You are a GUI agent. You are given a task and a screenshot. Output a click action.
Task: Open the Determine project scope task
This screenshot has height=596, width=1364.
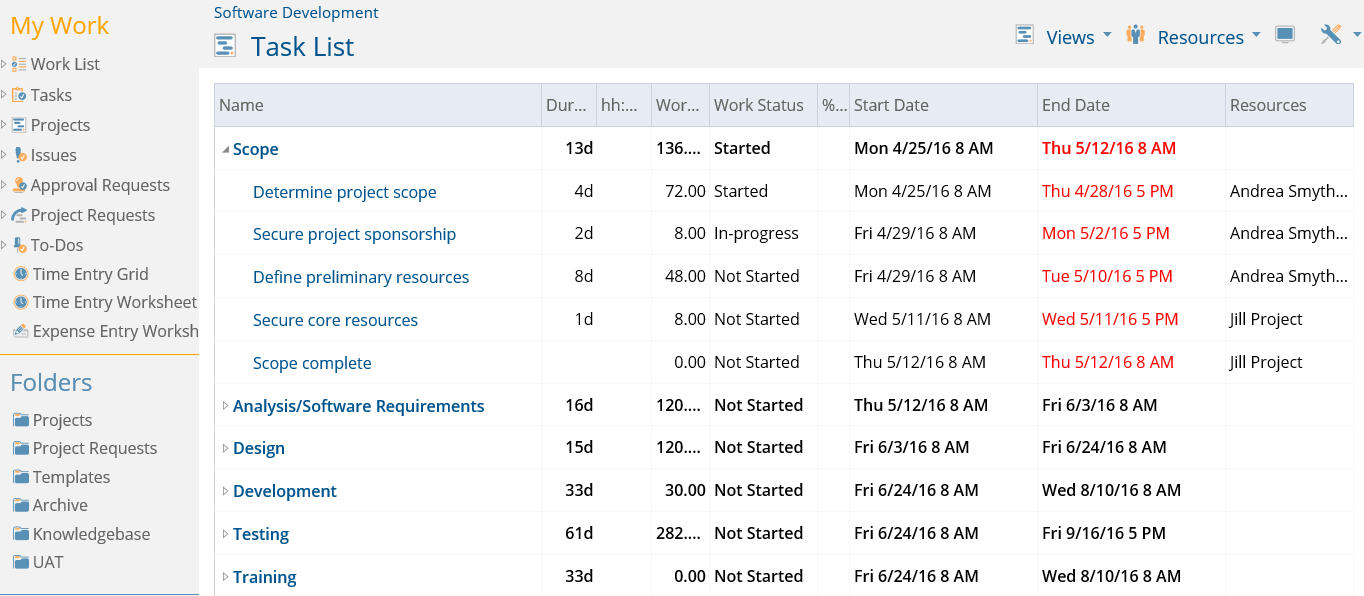tap(345, 192)
